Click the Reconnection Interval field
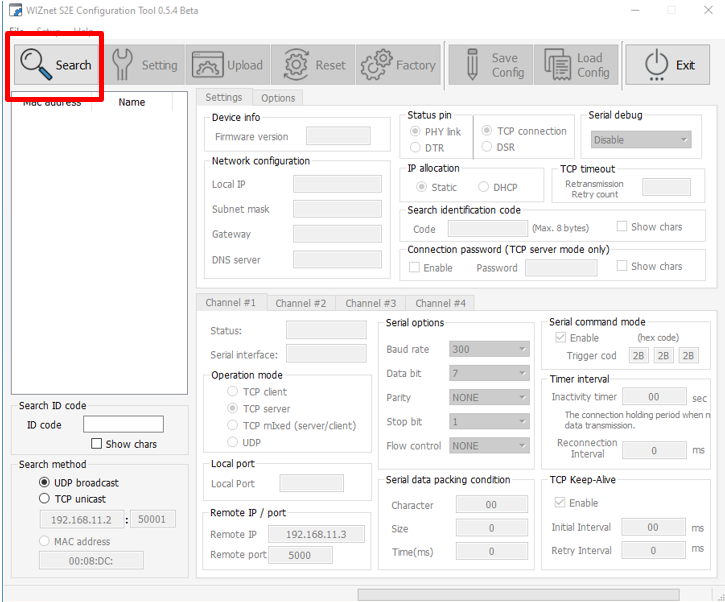This screenshot has width=725, height=602. click(654, 450)
